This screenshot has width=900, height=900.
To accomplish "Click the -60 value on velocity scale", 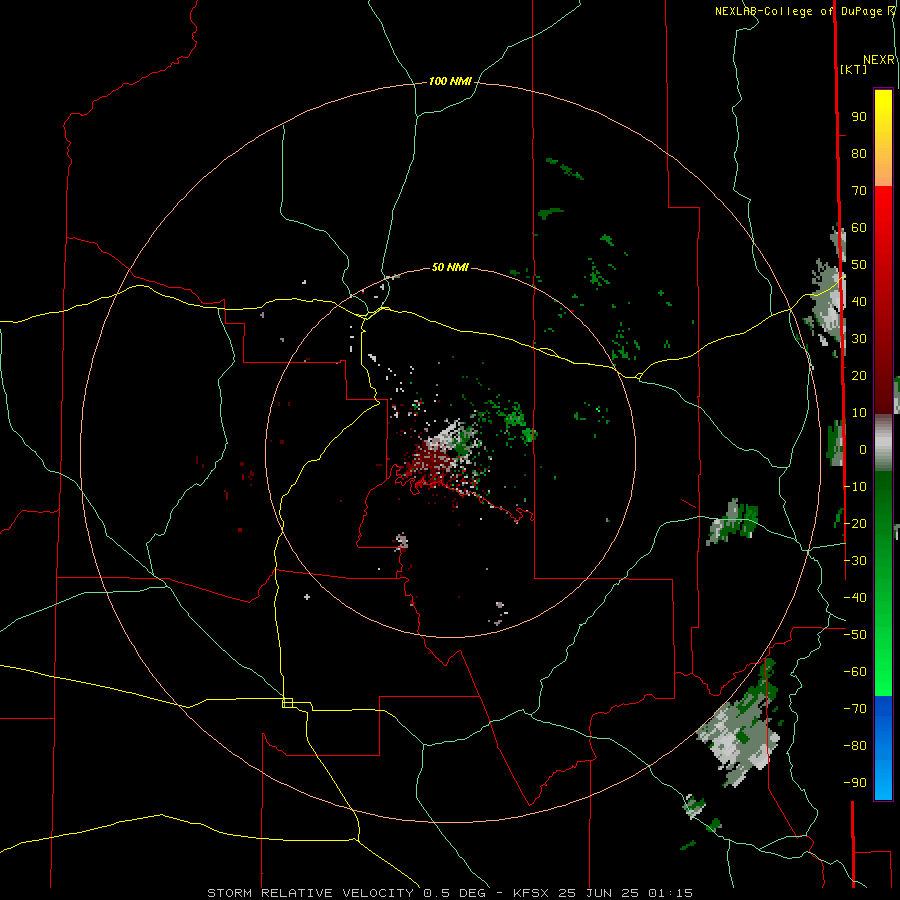I will point(855,672).
